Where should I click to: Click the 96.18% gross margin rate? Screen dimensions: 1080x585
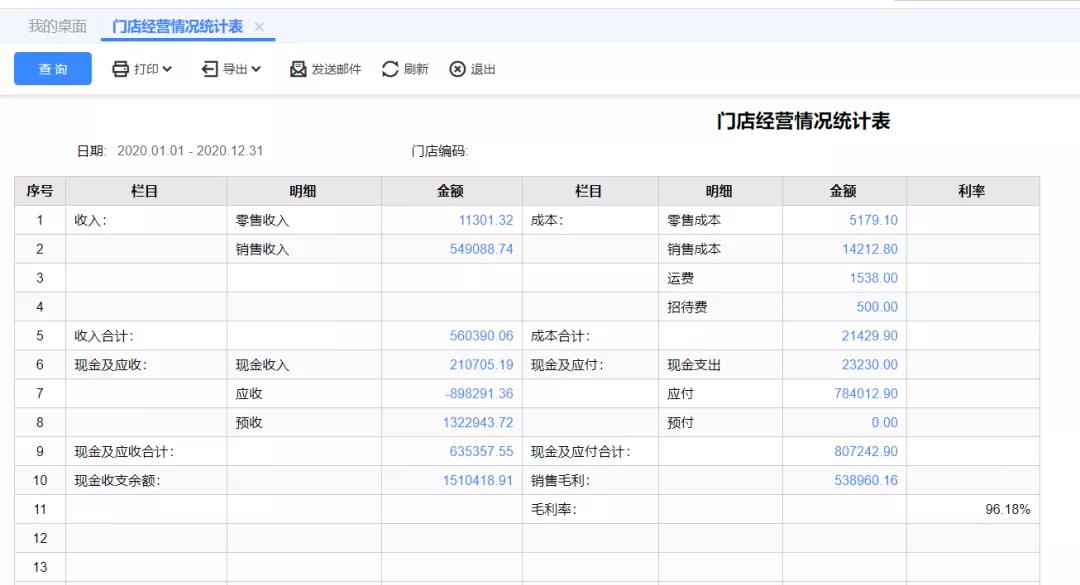coord(1008,510)
